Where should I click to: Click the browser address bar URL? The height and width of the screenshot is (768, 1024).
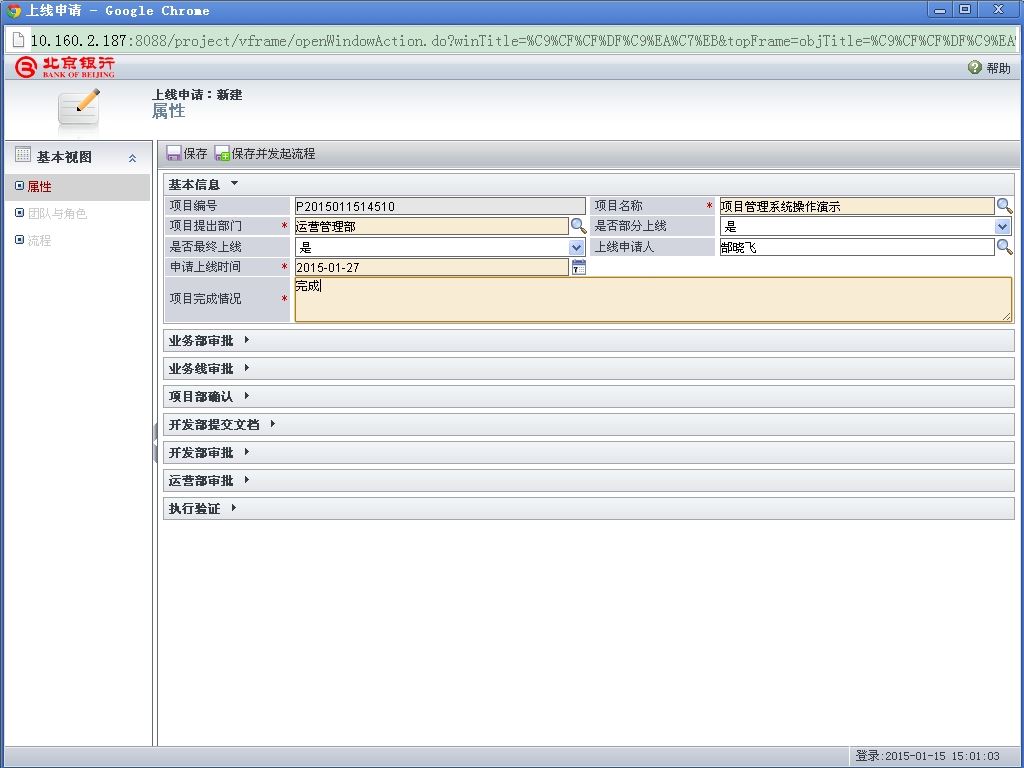[x=522, y=40]
